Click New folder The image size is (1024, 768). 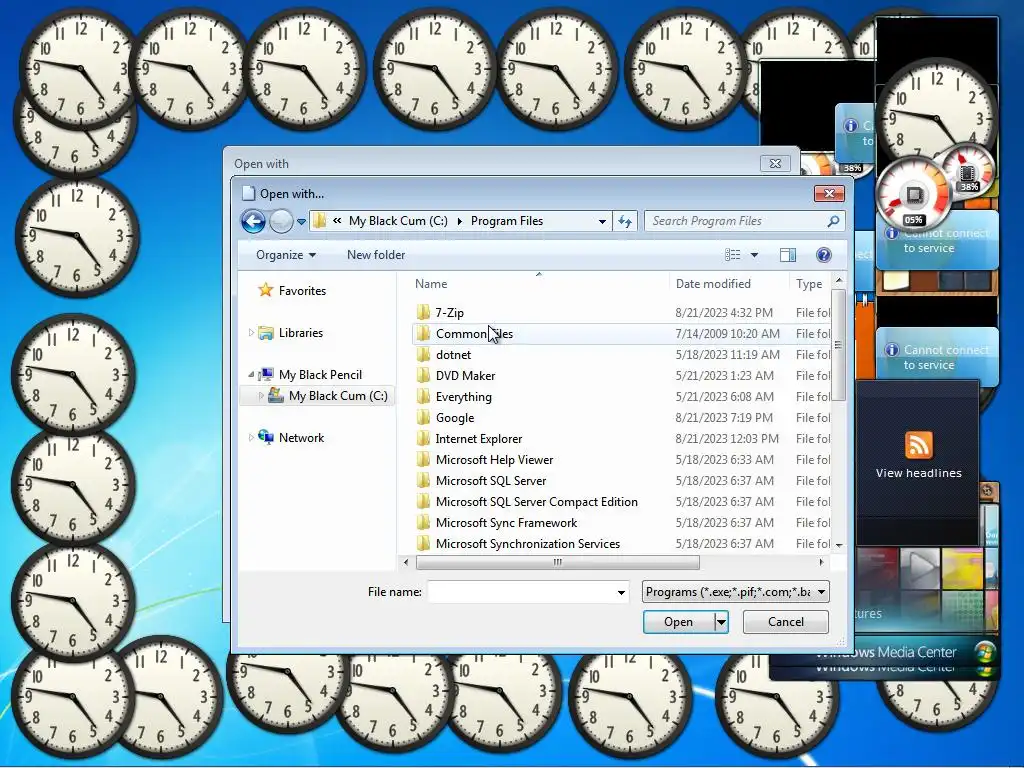click(376, 255)
